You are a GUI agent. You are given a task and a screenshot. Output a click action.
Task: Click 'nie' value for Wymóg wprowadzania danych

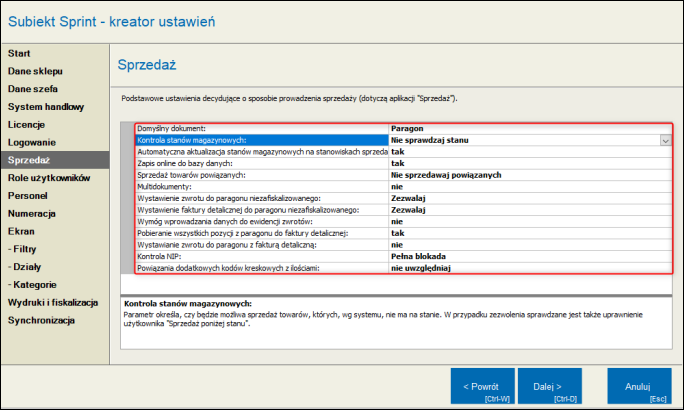[x=530, y=222]
